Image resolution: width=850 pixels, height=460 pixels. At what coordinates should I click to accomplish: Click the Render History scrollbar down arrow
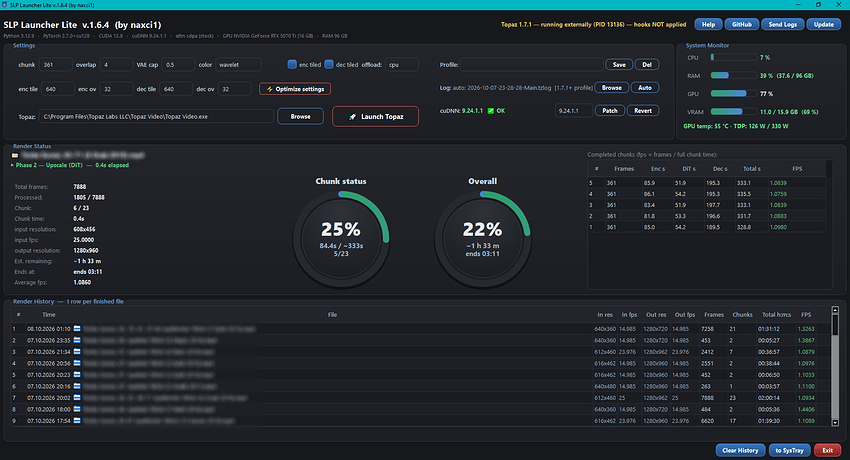coord(835,423)
